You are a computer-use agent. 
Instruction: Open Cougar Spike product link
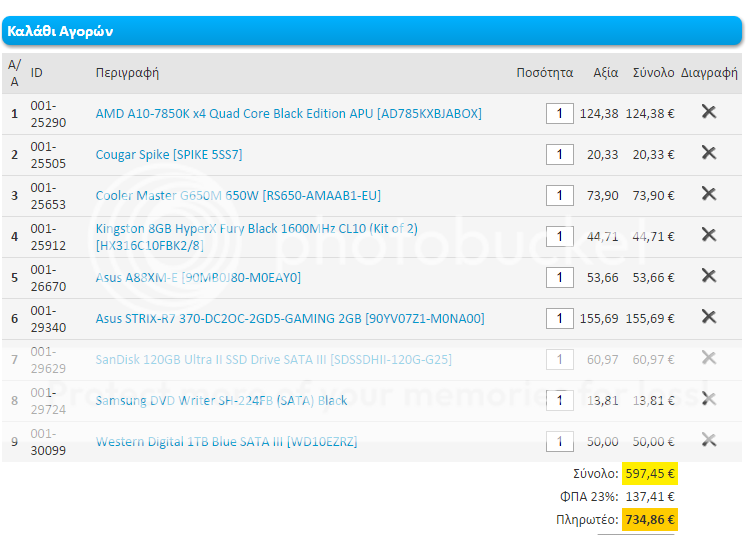[168, 155]
